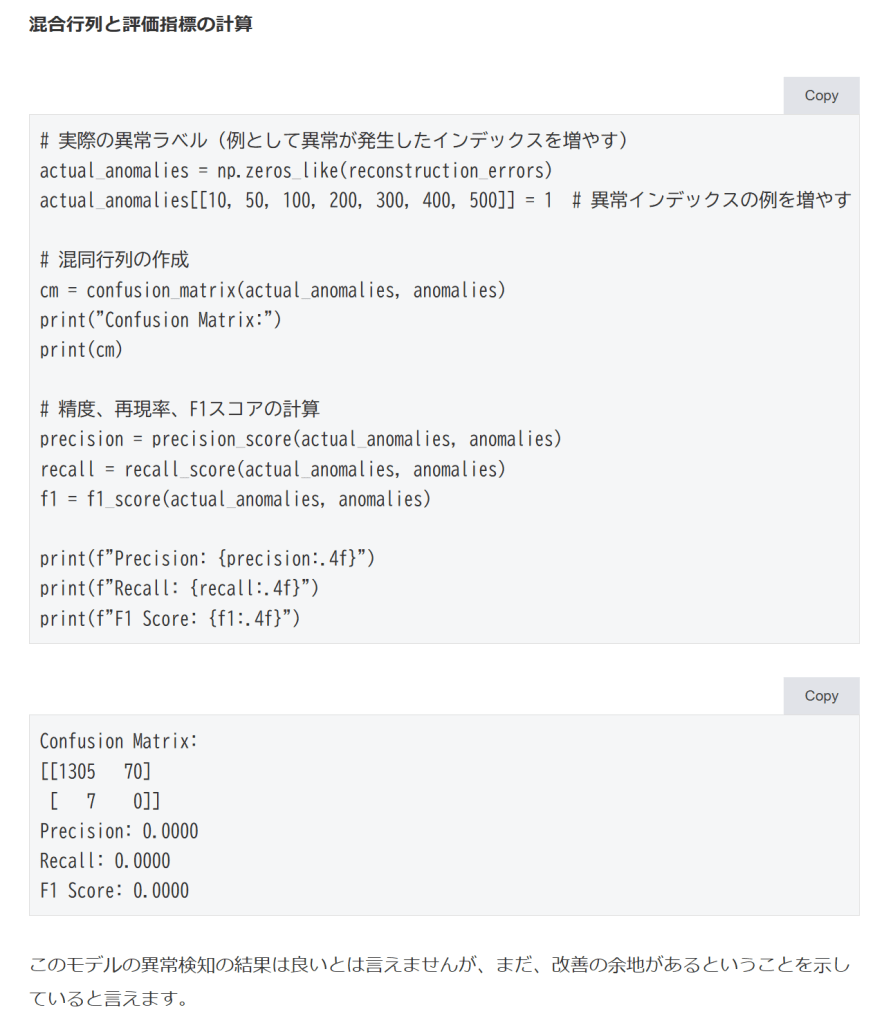Click the print("Confusion Matrix:") line

pyautogui.click(x=162, y=320)
